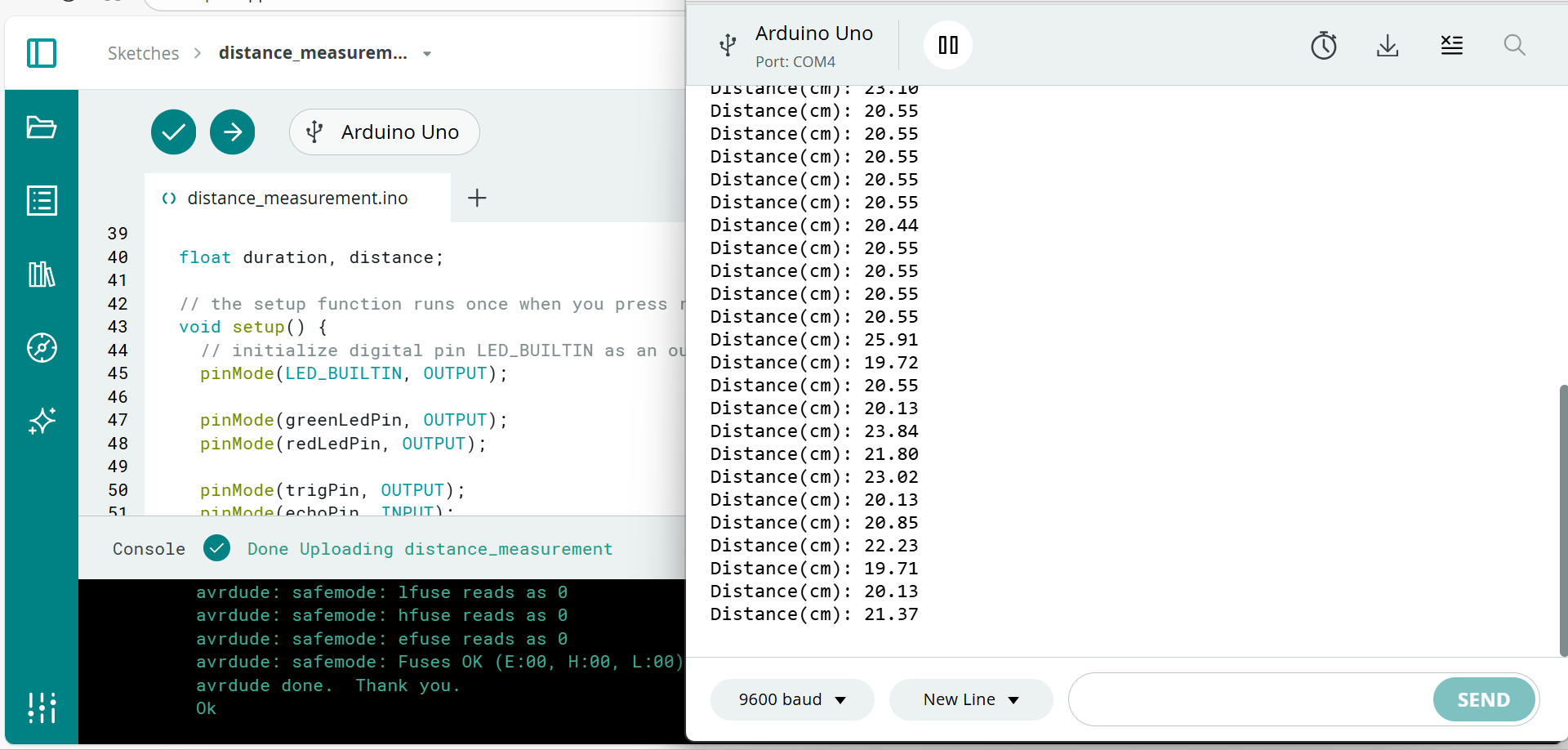Verify the sketch with the checkmark button
The height and width of the screenshot is (750, 1568).
click(173, 132)
